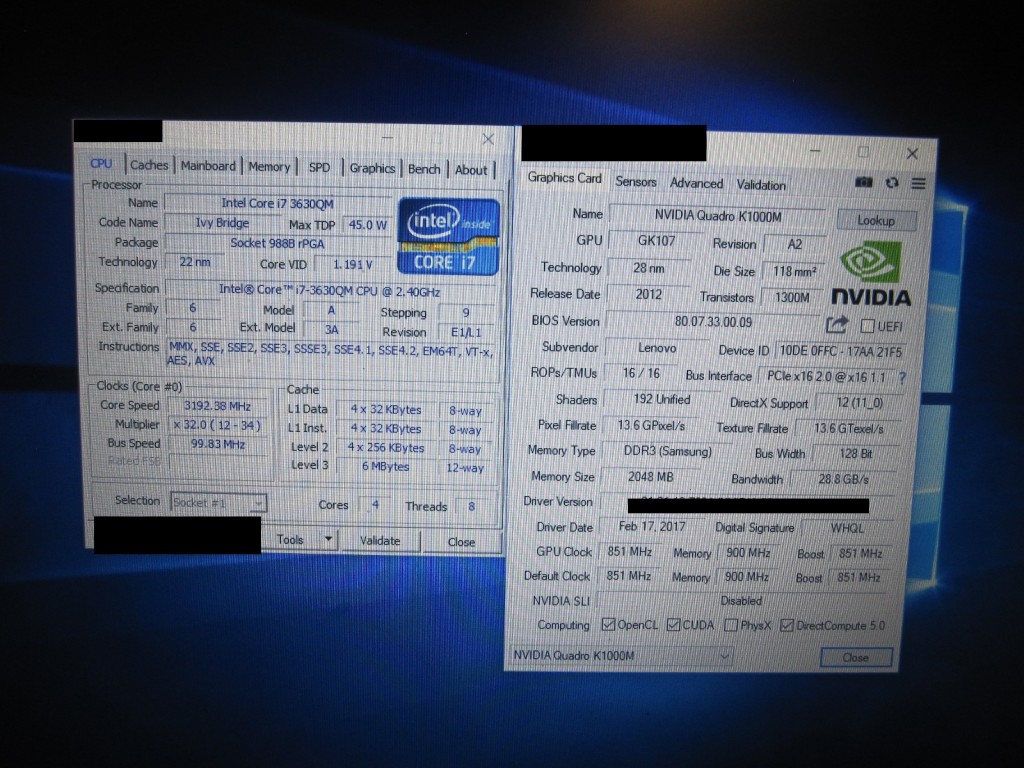The width and height of the screenshot is (1024, 768).
Task: Click the Code Name value 'Ivy Bridge'
Action: [222, 223]
